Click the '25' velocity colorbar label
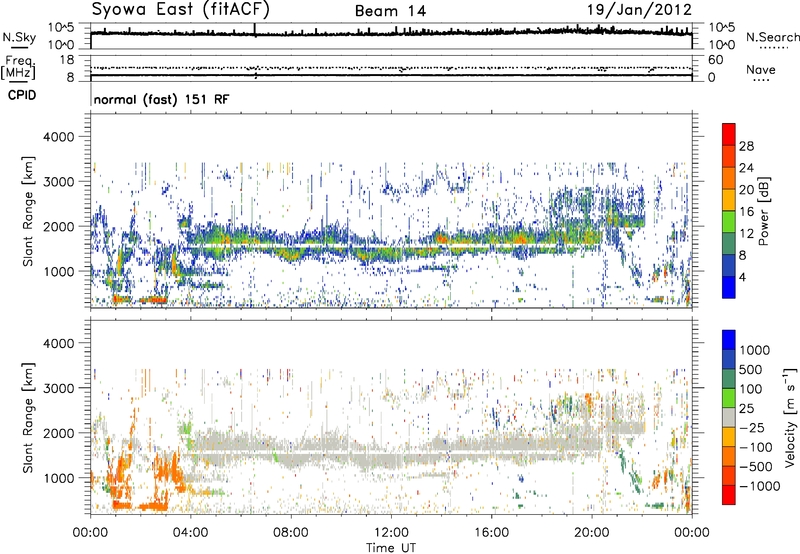 tap(746, 409)
